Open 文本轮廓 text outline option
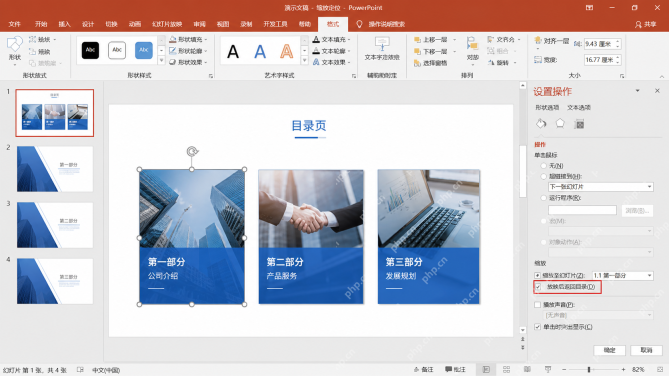This screenshot has width=669, height=376. point(331,51)
